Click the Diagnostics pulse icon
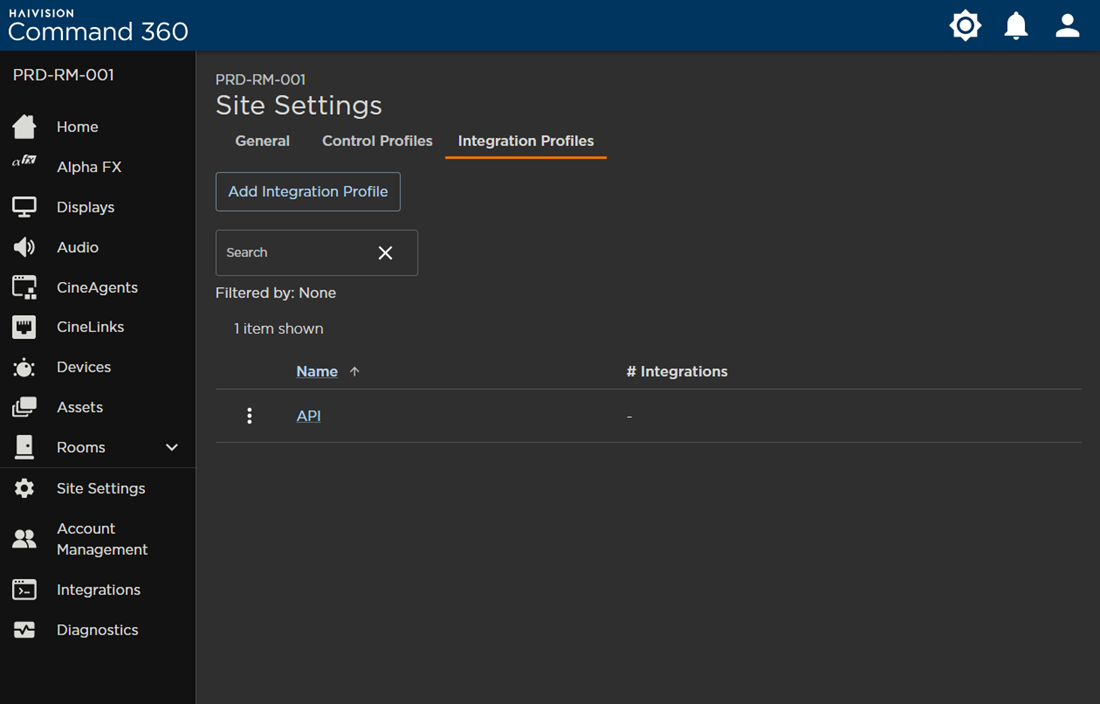 tap(24, 630)
